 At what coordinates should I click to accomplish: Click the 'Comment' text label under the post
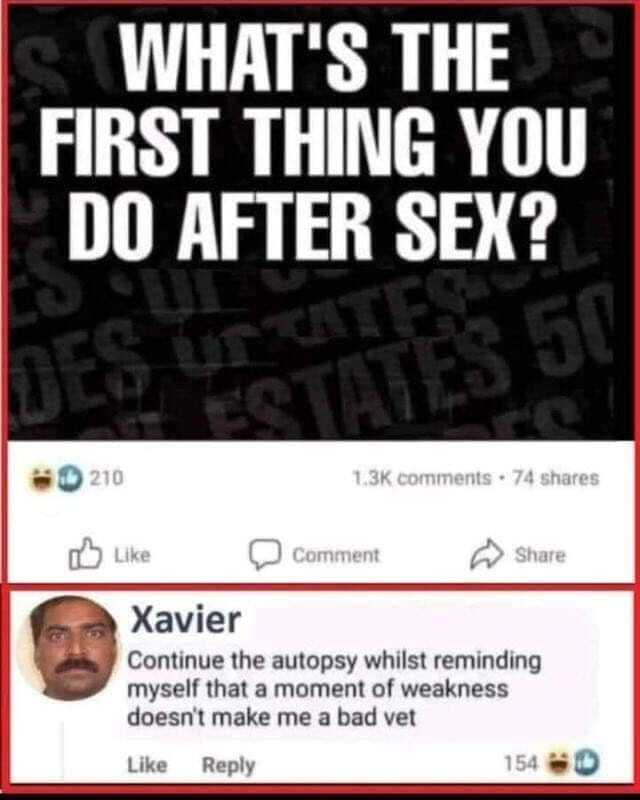coord(336,555)
